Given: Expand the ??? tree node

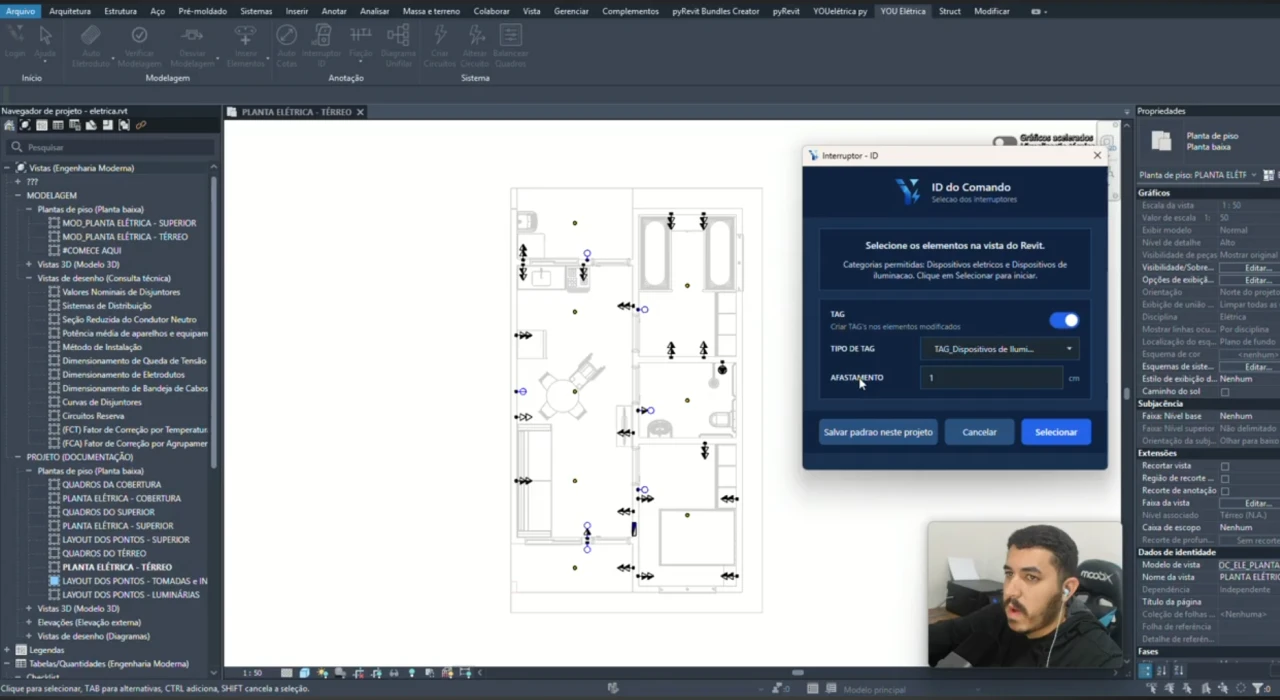Looking at the screenshot, I should tap(18, 182).
